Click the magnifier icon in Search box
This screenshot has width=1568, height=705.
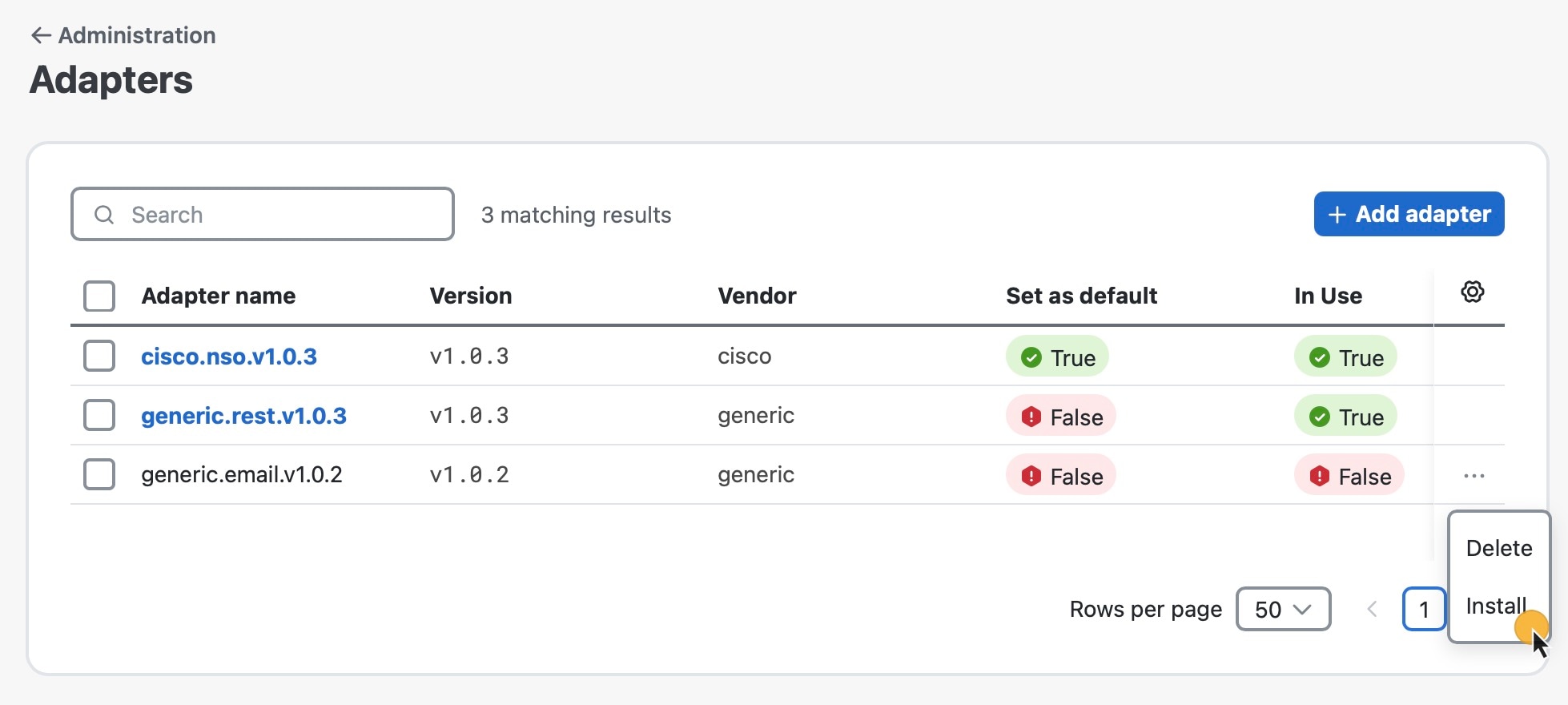click(104, 215)
